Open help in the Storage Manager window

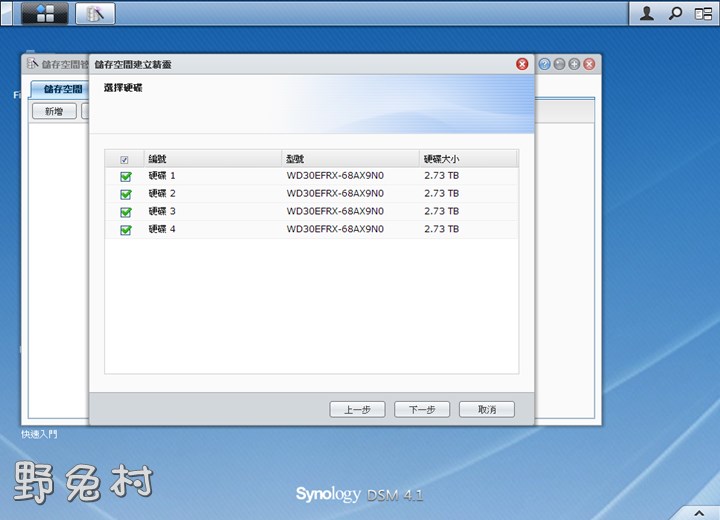tap(545, 64)
